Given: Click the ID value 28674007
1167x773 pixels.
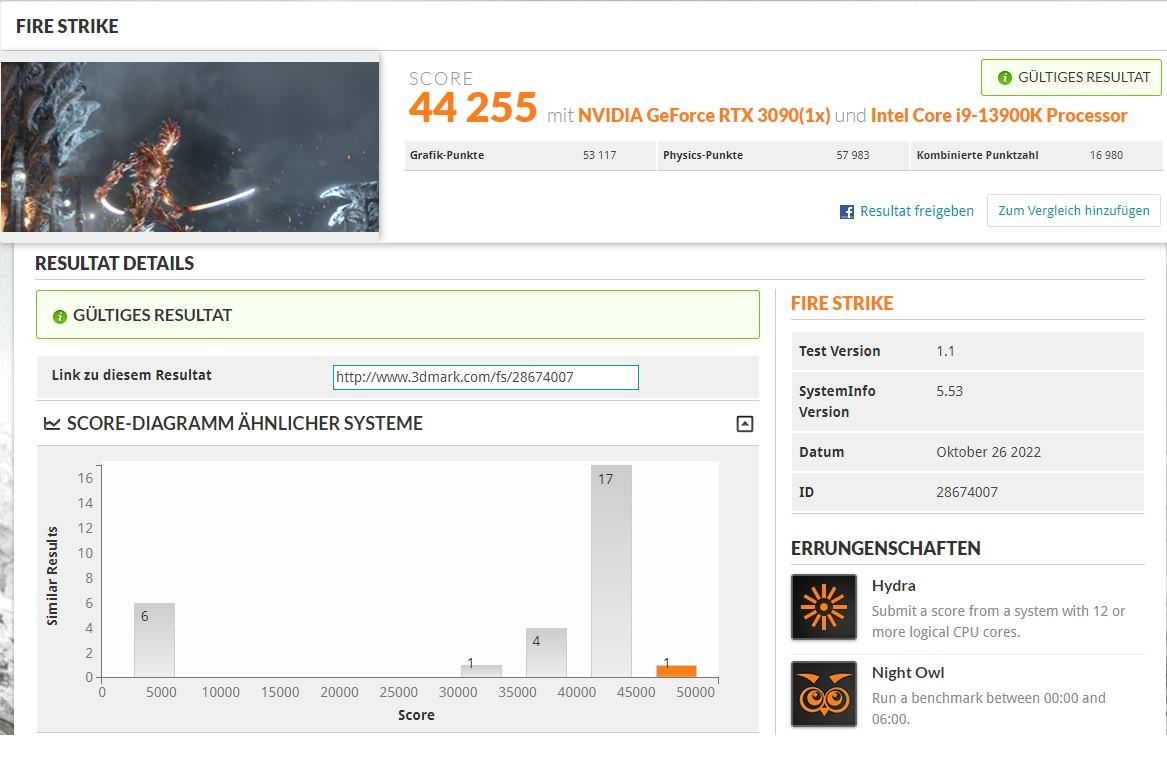Looking at the screenshot, I should coord(967,493).
